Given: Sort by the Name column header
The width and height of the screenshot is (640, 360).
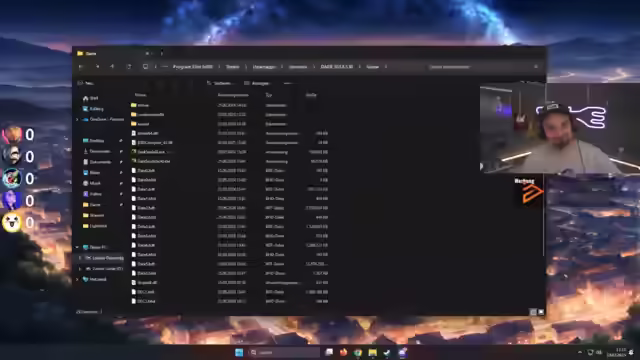Looking at the screenshot, I should click(x=140, y=95).
